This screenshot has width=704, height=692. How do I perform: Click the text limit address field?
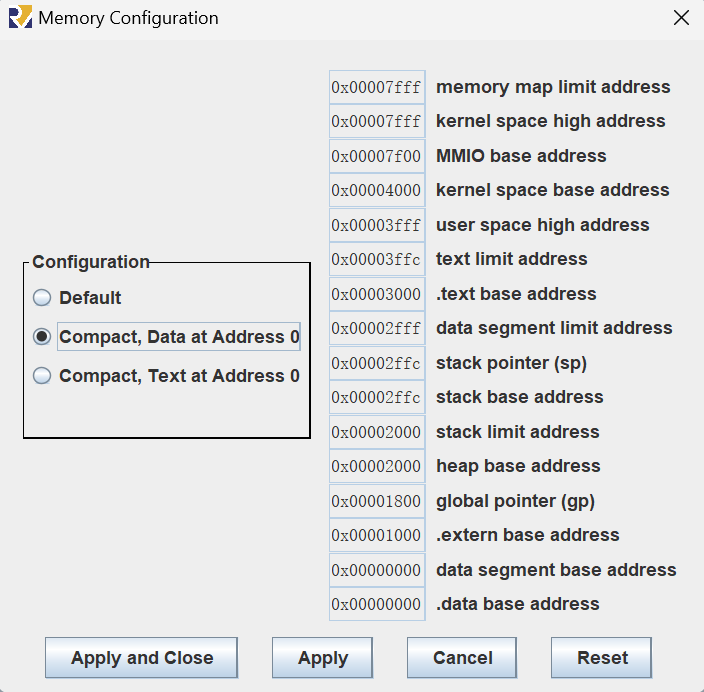pos(377,259)
